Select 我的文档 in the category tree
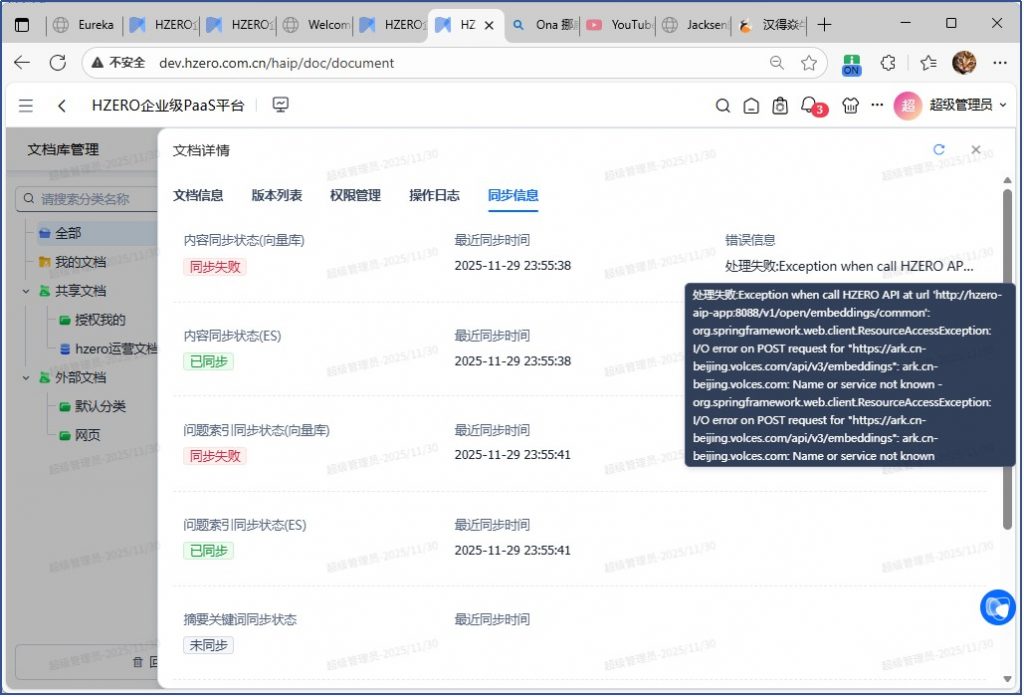 click(80, 262)
